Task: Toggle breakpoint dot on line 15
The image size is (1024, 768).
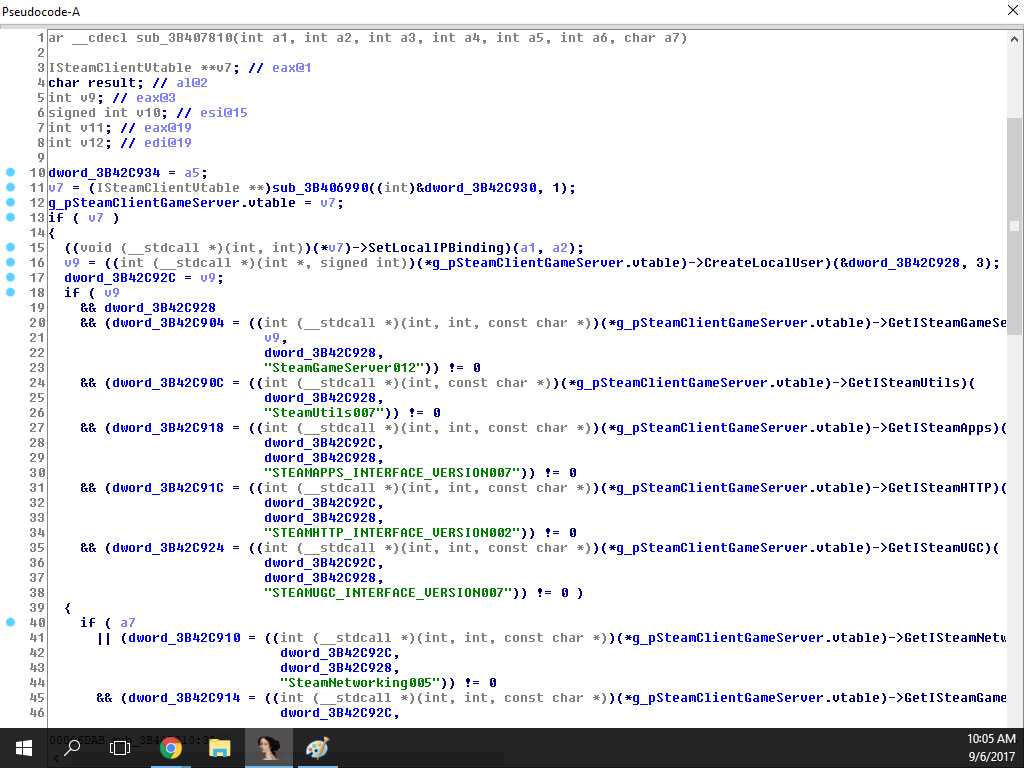Action: 10,248
